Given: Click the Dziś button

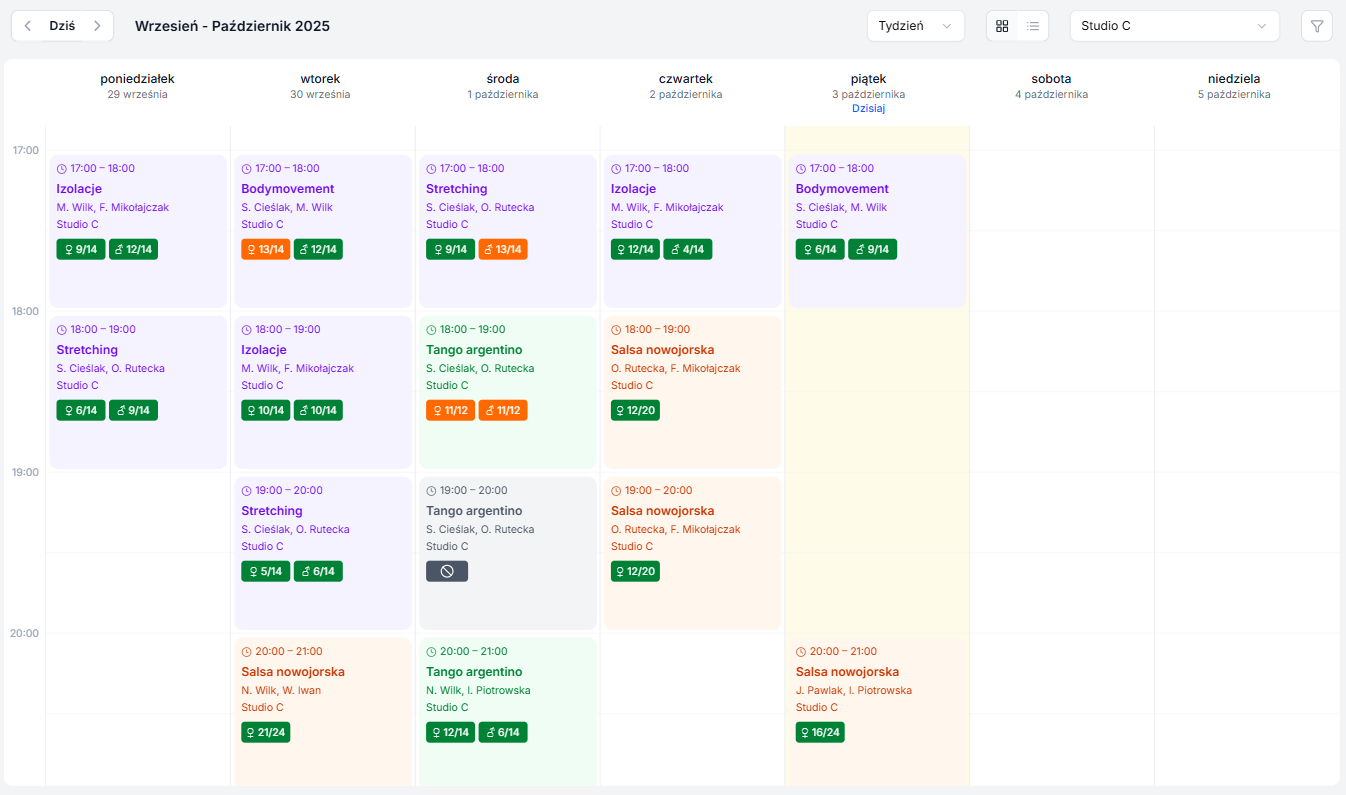Looking at the screenshot, I should [62, 26].
